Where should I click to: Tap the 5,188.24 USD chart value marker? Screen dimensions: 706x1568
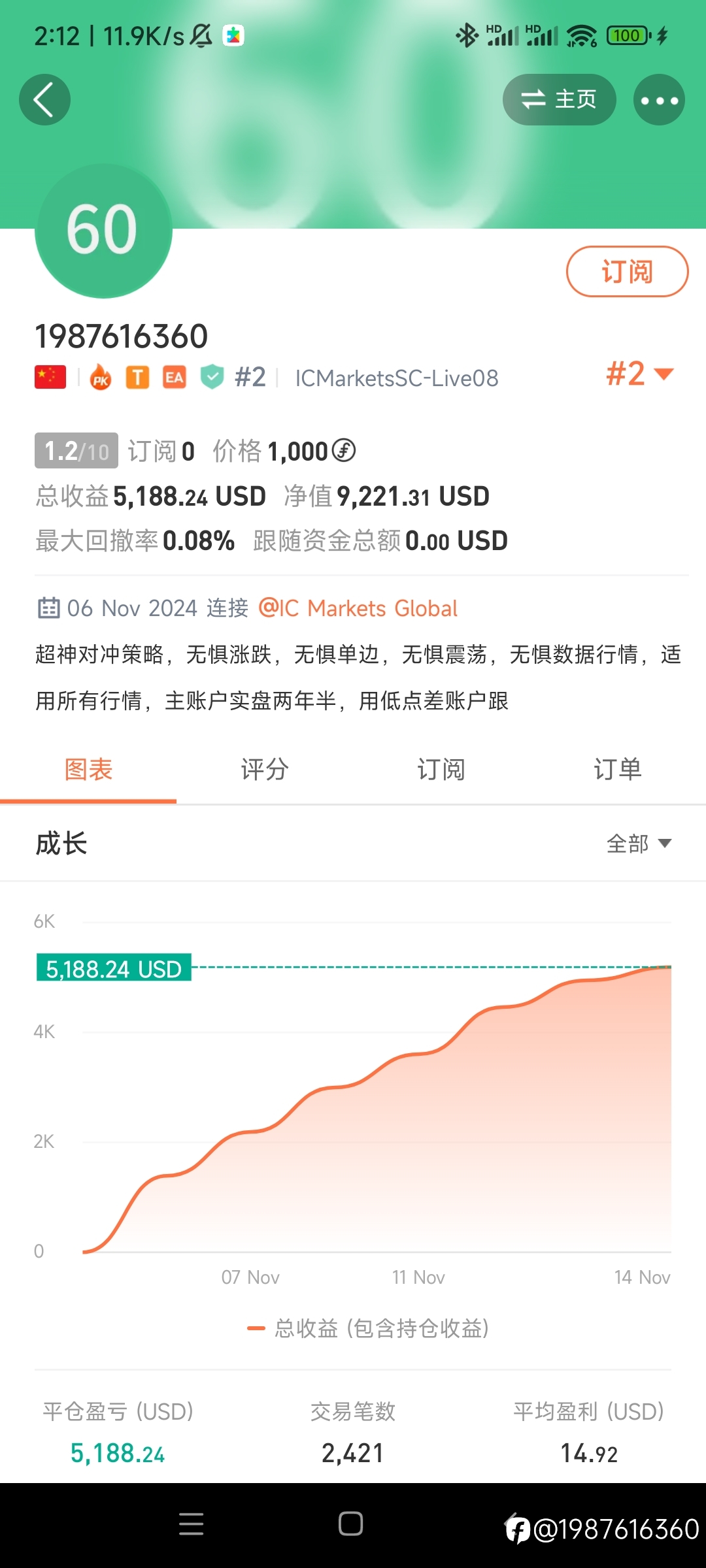coord(114,968)
